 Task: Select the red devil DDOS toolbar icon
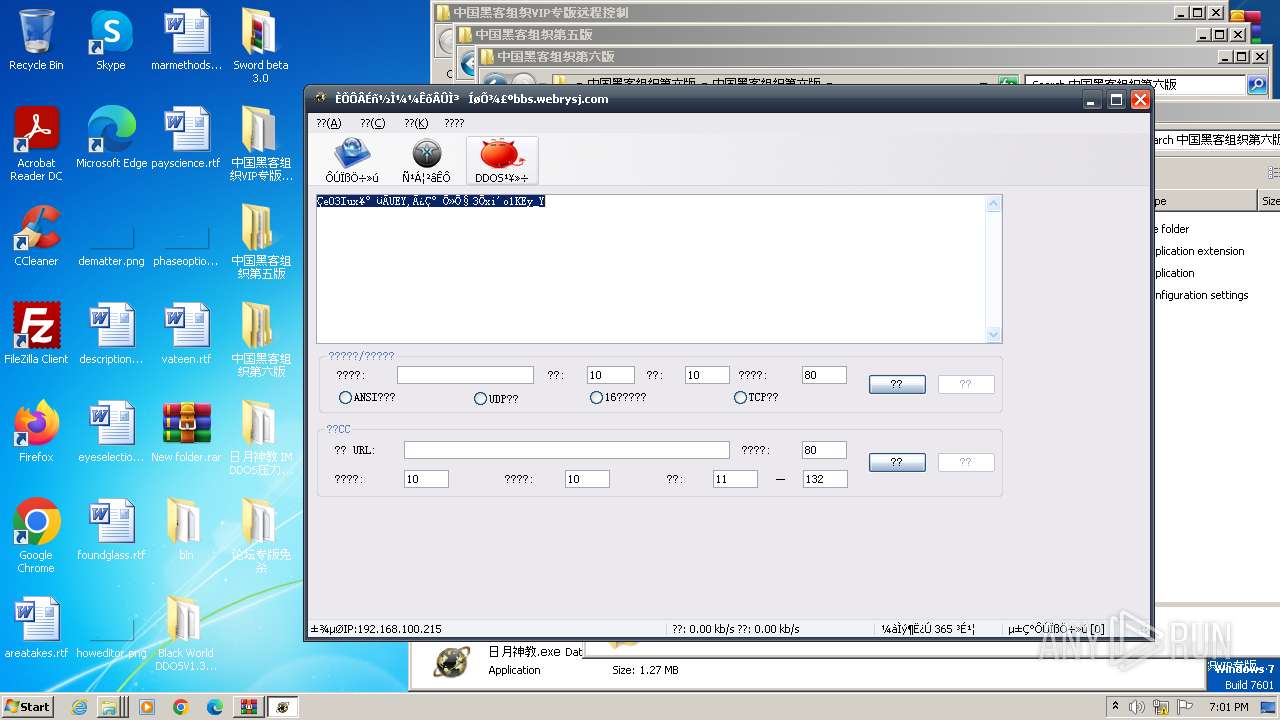pos(502,160)
